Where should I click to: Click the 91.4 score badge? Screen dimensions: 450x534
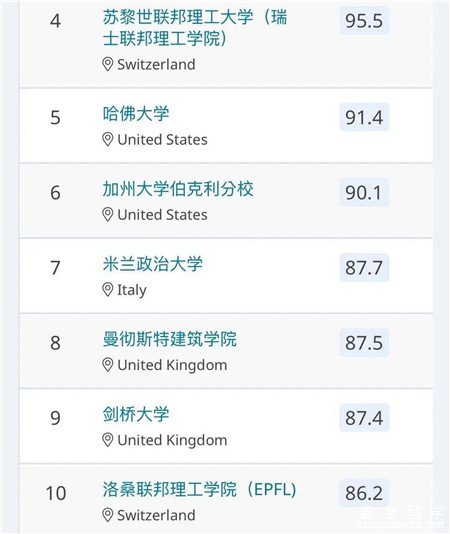[364, 117]
